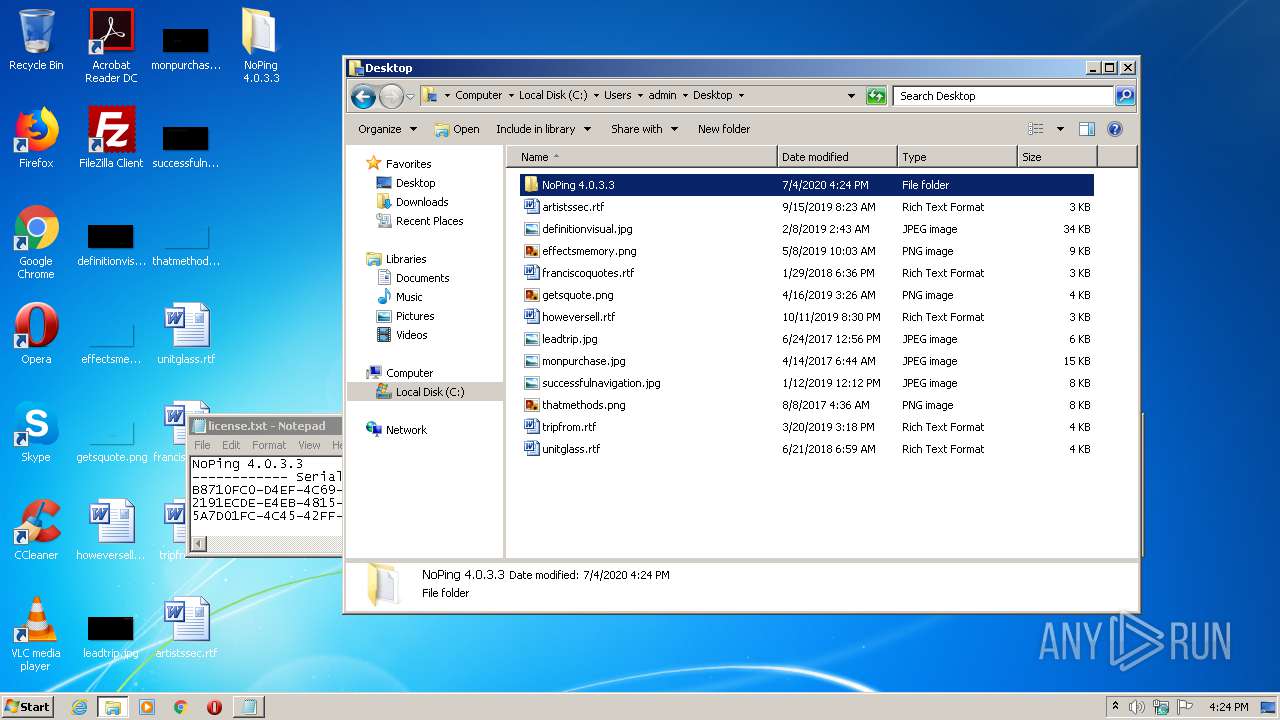Click the Chrome taskbar icon
Screen dimensions: 1280x720
(x=181, y=707)
